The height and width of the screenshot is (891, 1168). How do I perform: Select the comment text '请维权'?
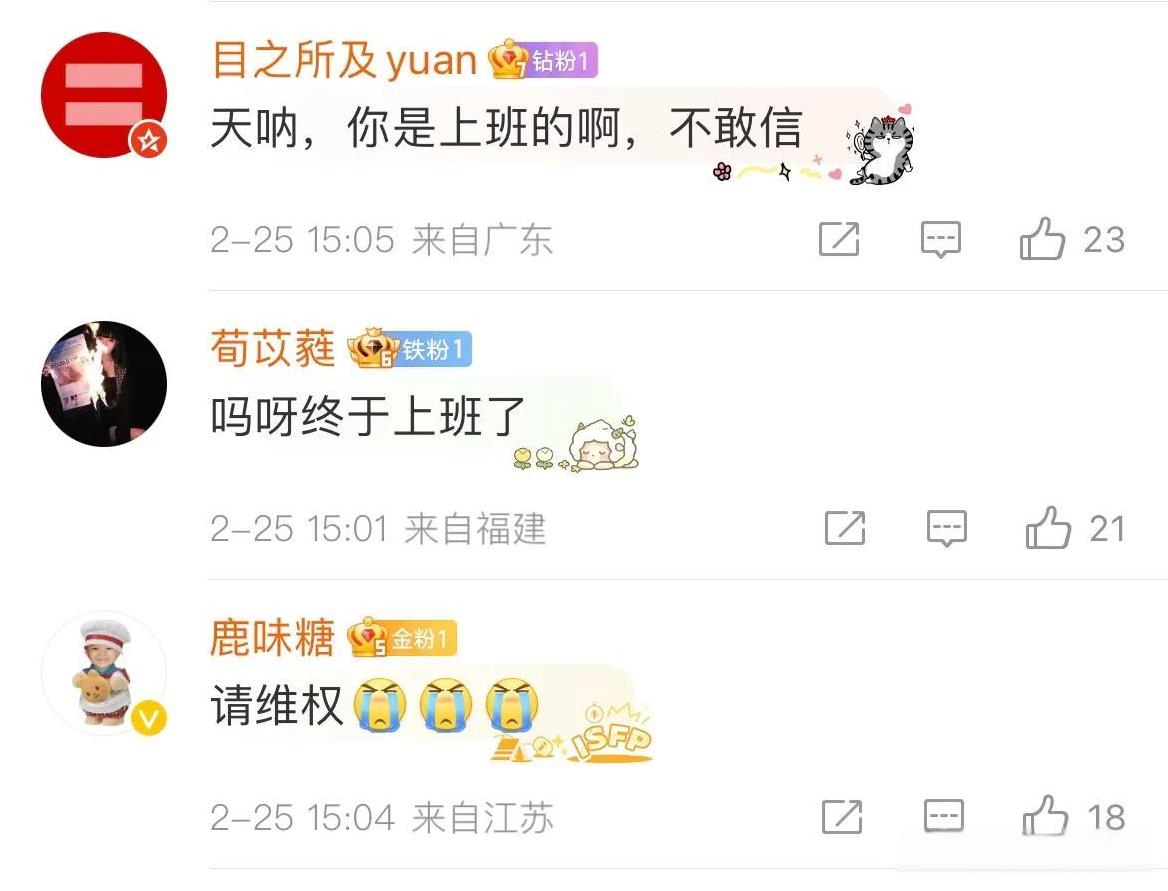[276, 705]
